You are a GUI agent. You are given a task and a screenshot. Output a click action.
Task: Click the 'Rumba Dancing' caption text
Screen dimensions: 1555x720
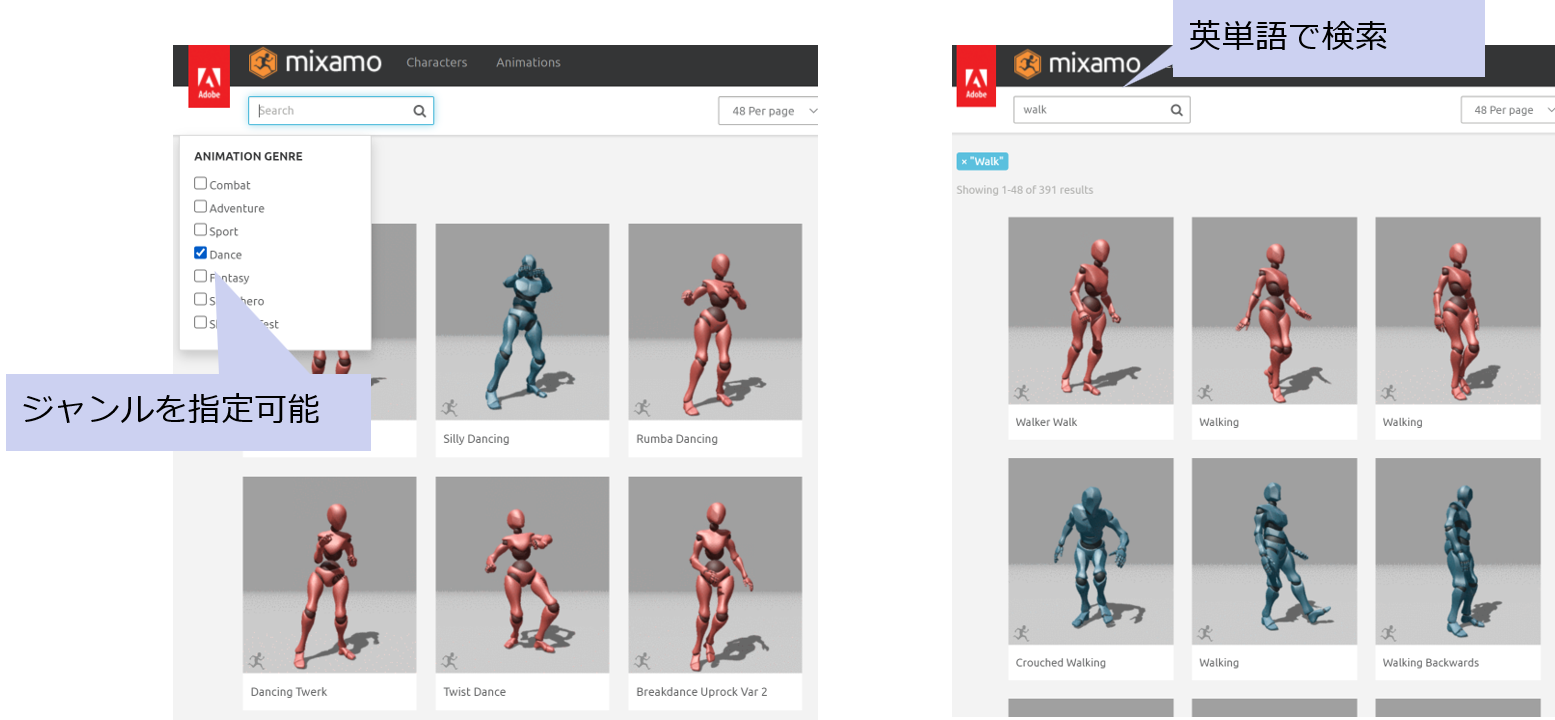coord(677,439)
